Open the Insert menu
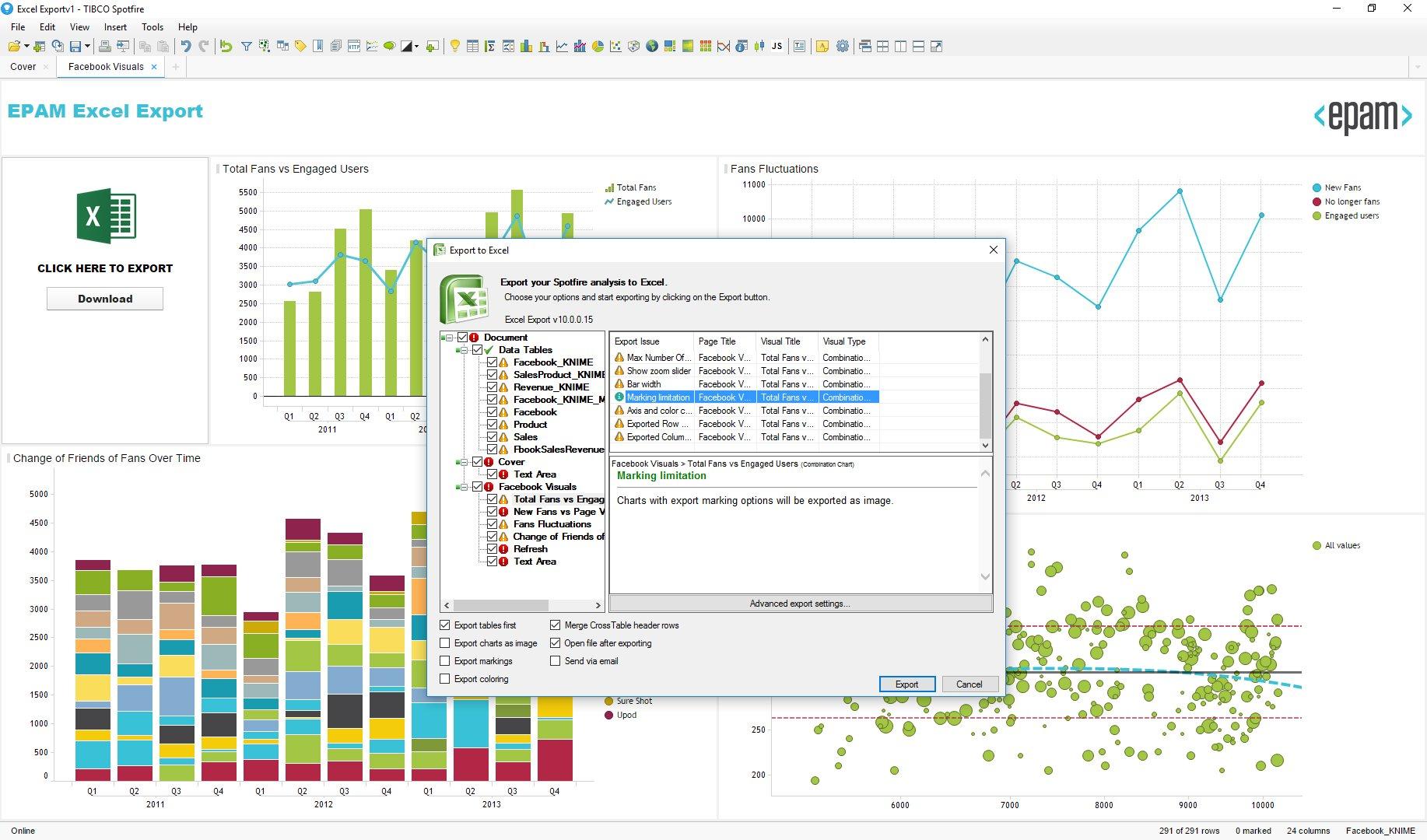This screenshot has height=840, width=1427. point(115,27)
